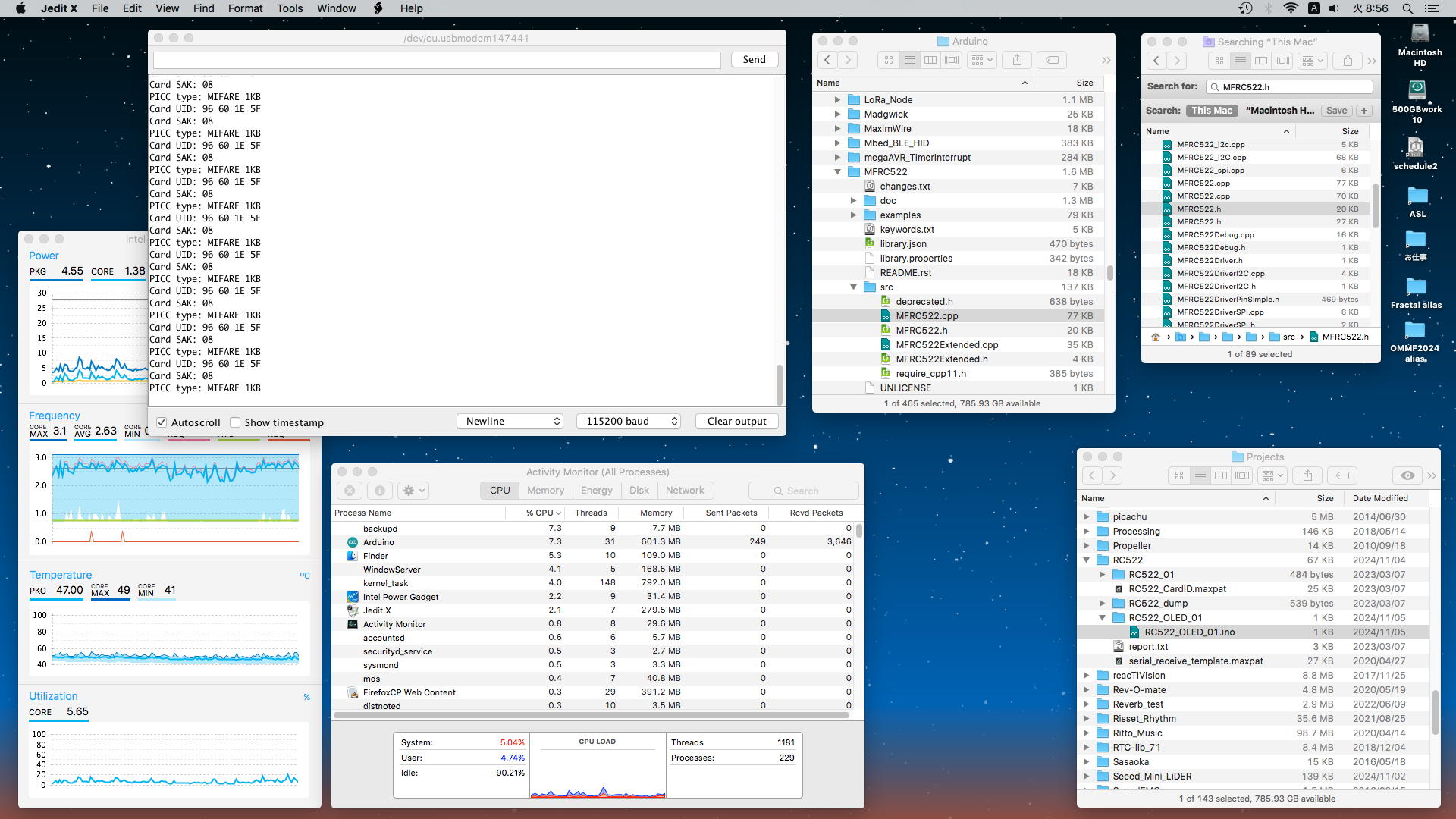The image size is (1456, 819).
Task: Expand the examples folder in Arduino window
Action: click(x=854, y=215)
